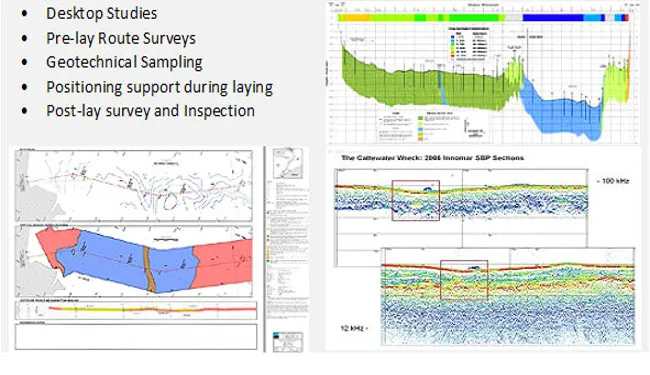
Task: Click the orange segment of top color bar
Action: [354, 18]
